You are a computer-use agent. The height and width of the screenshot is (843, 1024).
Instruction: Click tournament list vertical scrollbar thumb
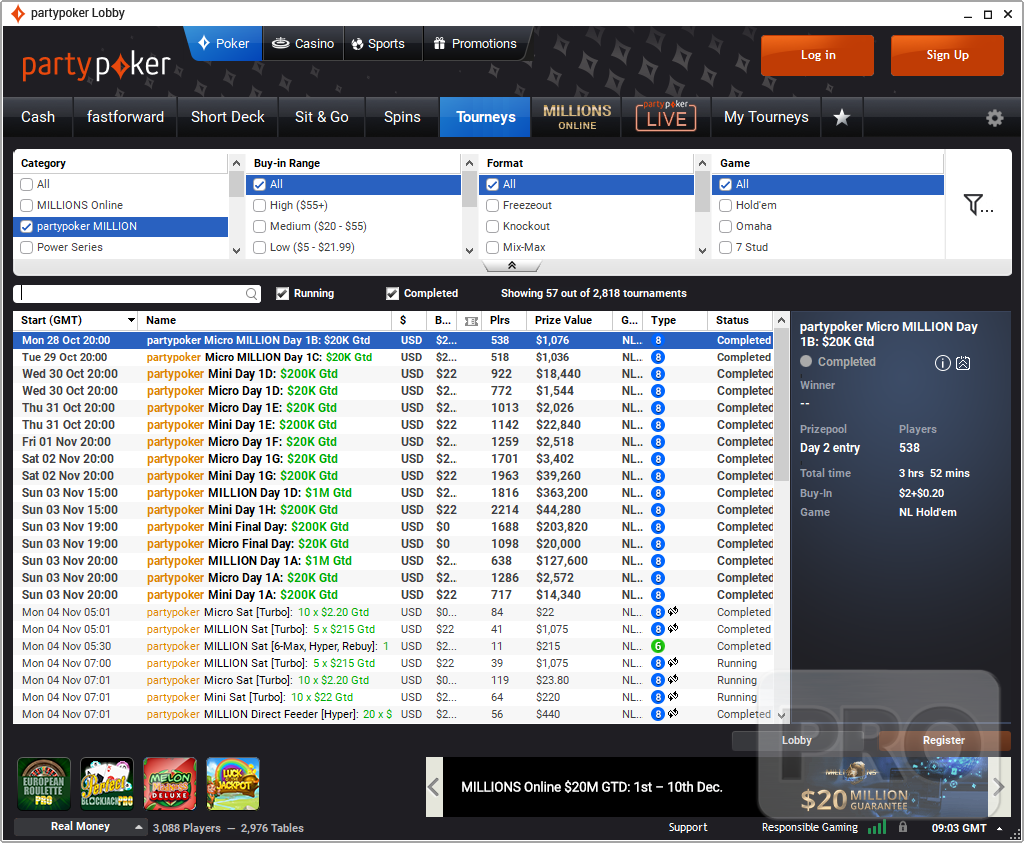pyautogui.click(x=782, y=405)
